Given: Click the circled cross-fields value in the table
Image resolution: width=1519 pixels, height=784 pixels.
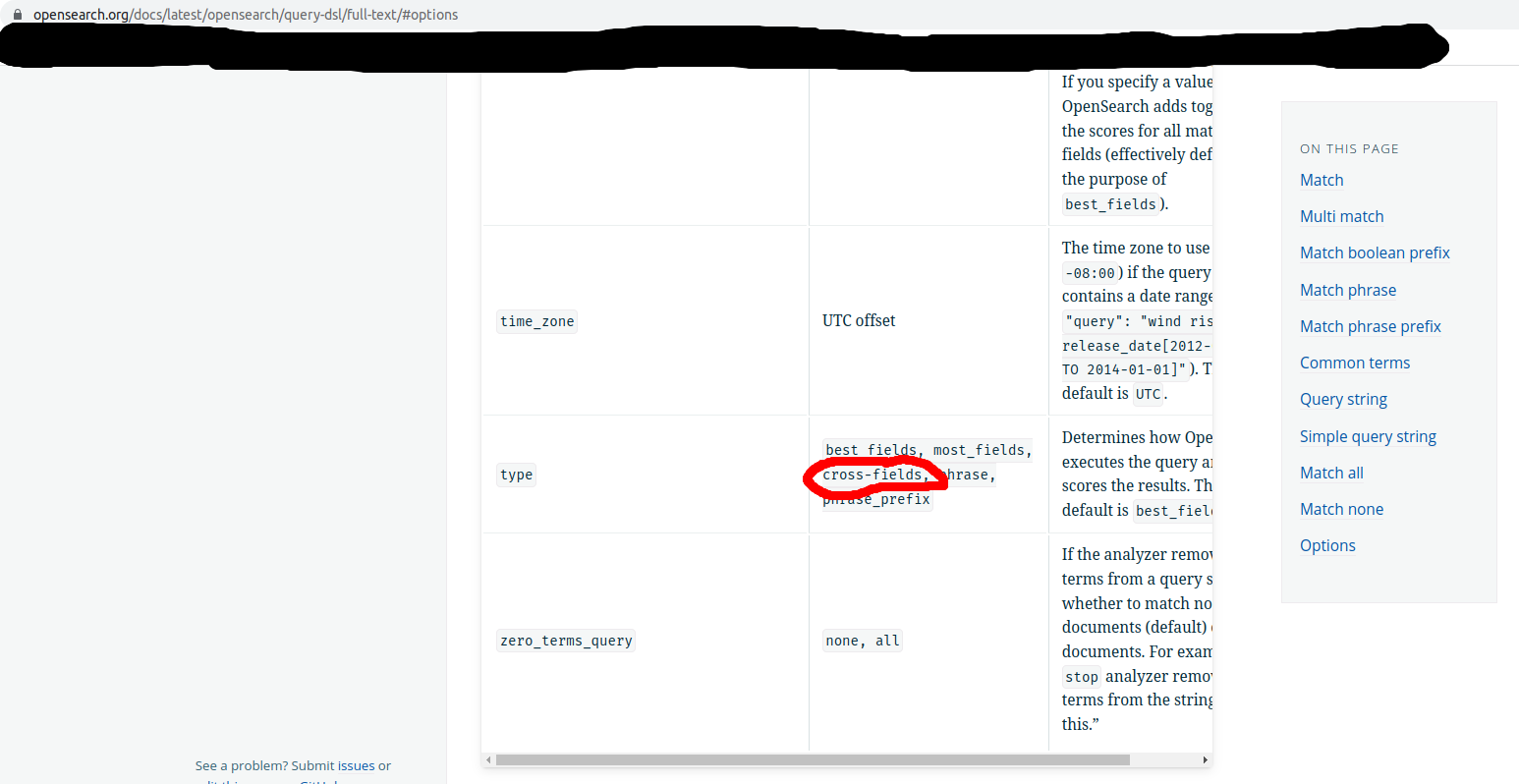Looking at the screenshot, I should pos(873,475).
